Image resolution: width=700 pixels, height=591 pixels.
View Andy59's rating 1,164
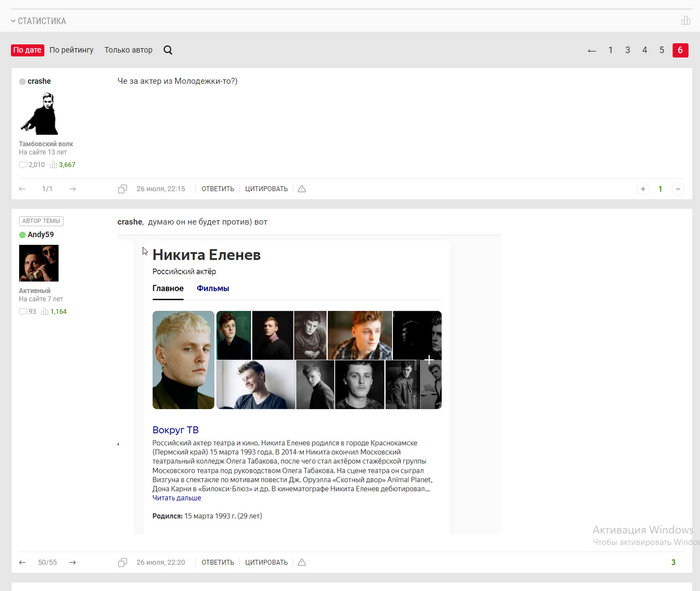coord(54,312)
